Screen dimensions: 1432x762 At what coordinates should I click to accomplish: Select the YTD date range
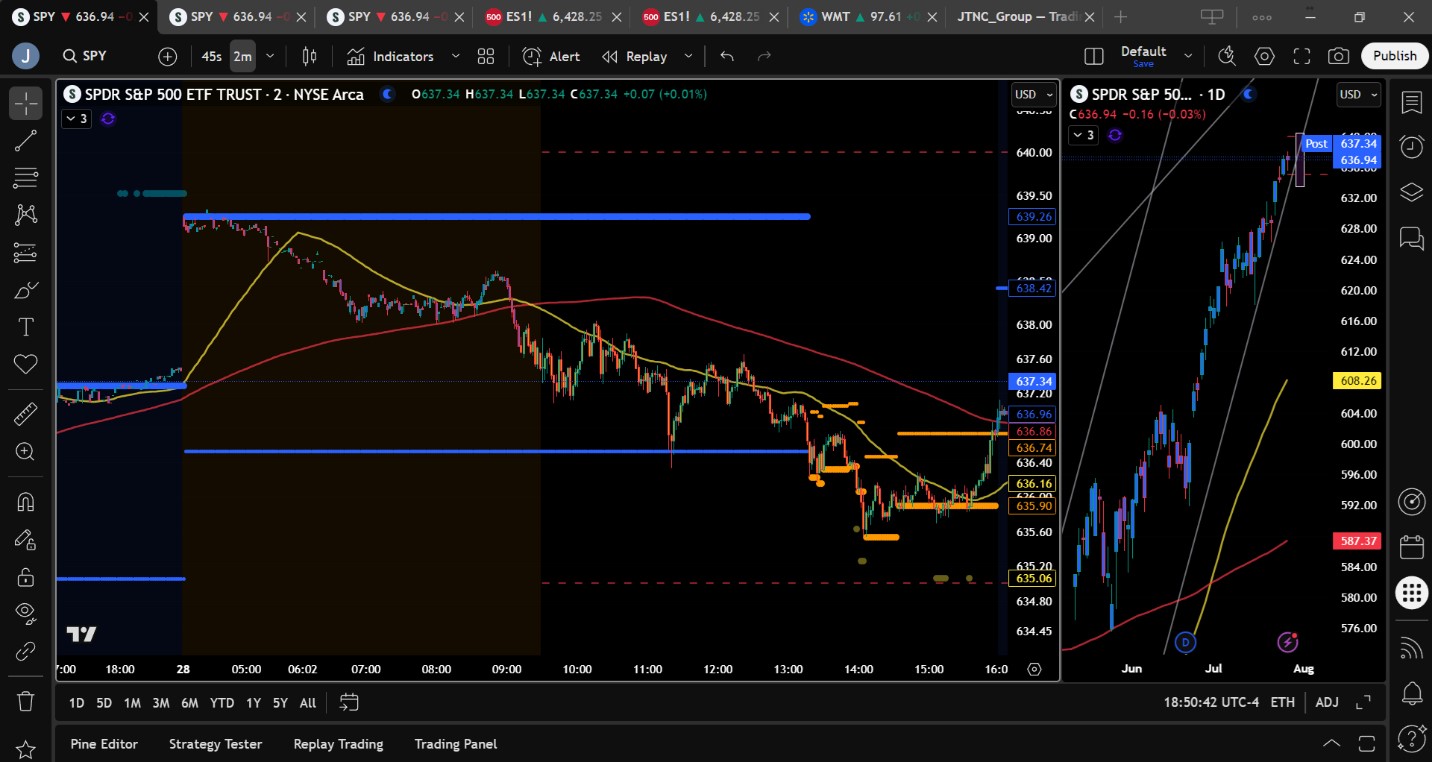[x=222, y=702]
